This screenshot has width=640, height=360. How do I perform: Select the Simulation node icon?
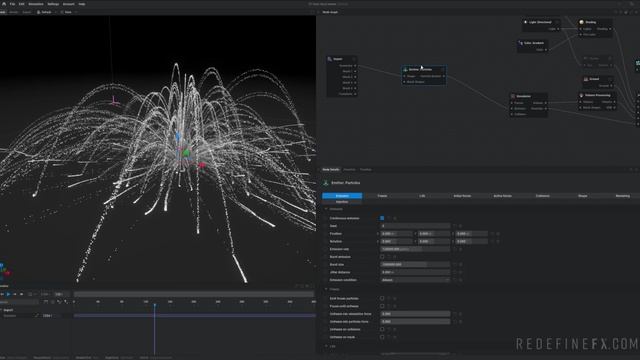(513, 96)
